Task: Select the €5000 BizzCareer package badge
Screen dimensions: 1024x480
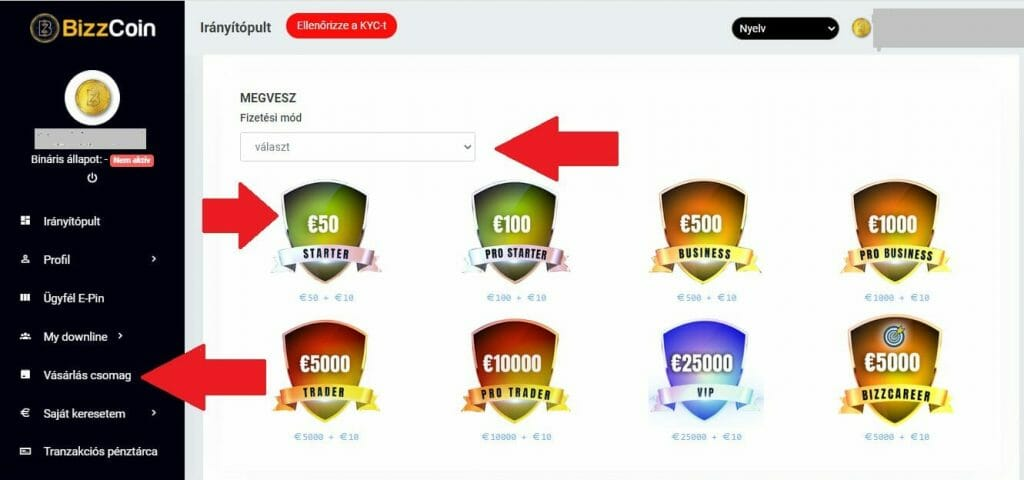Action: pos(894,370)
